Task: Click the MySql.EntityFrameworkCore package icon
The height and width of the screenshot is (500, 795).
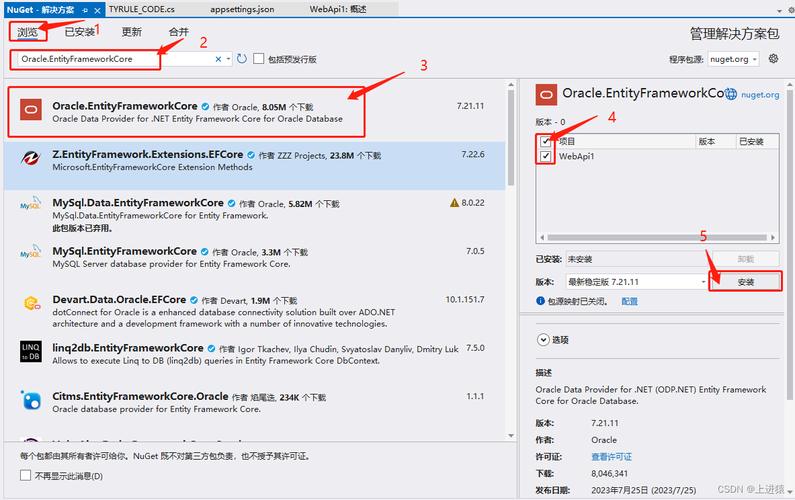Action: [x=31, y=251]
